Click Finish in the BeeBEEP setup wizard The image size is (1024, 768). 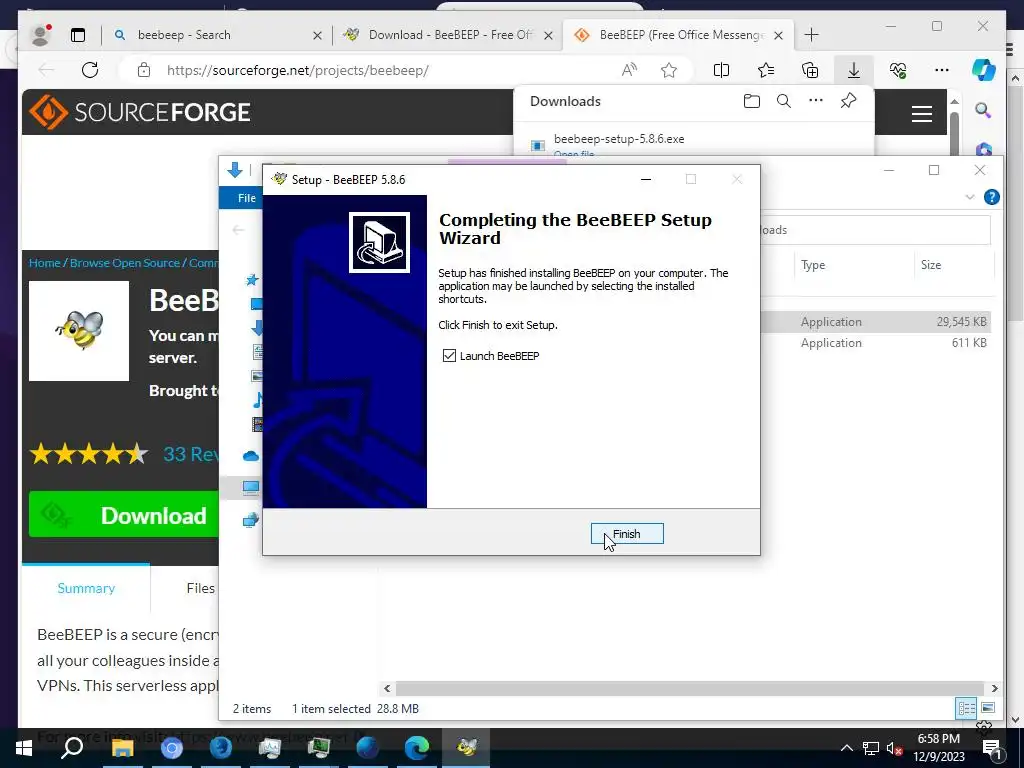point(627,534)
